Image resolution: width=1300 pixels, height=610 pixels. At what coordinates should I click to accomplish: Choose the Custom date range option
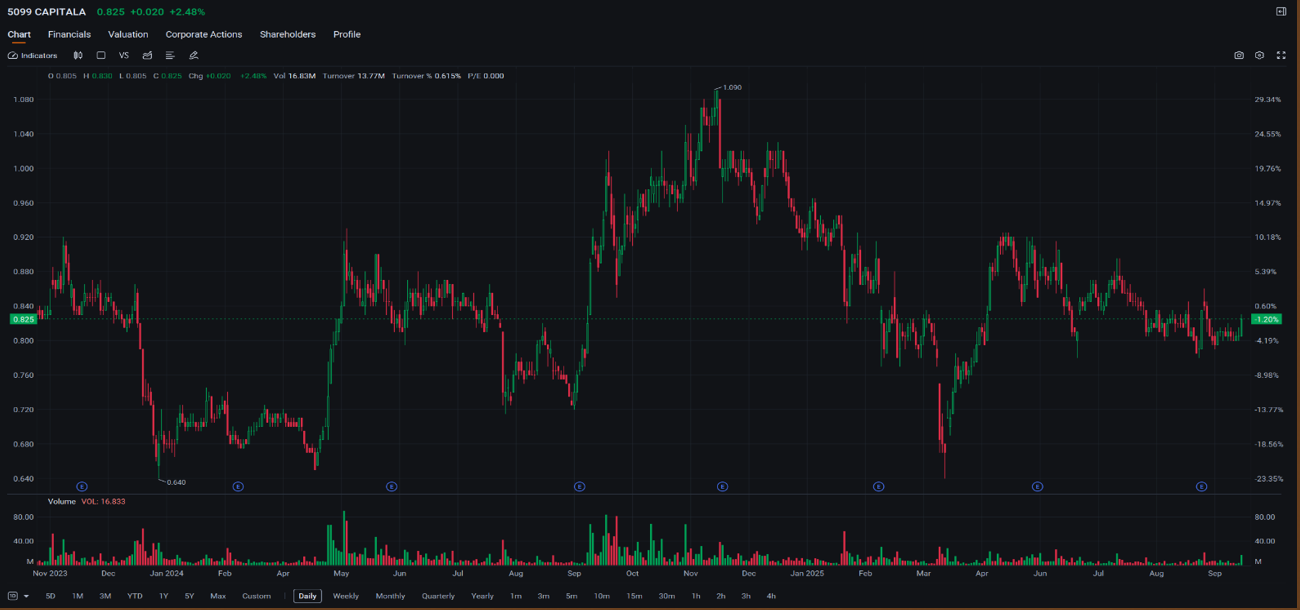256,596
